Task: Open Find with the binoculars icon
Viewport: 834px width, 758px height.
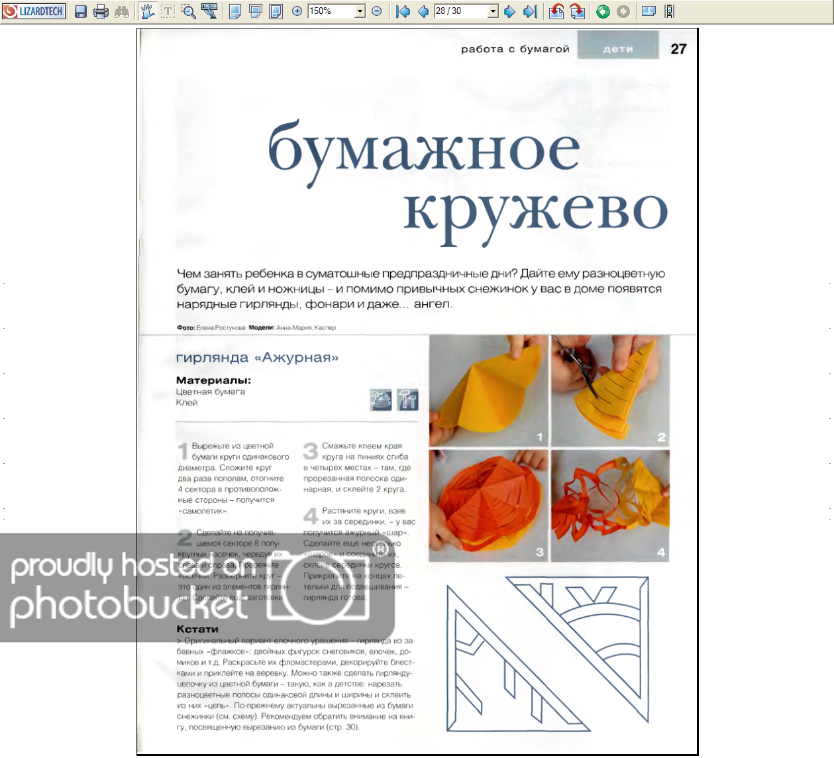Action: (122, 11)
